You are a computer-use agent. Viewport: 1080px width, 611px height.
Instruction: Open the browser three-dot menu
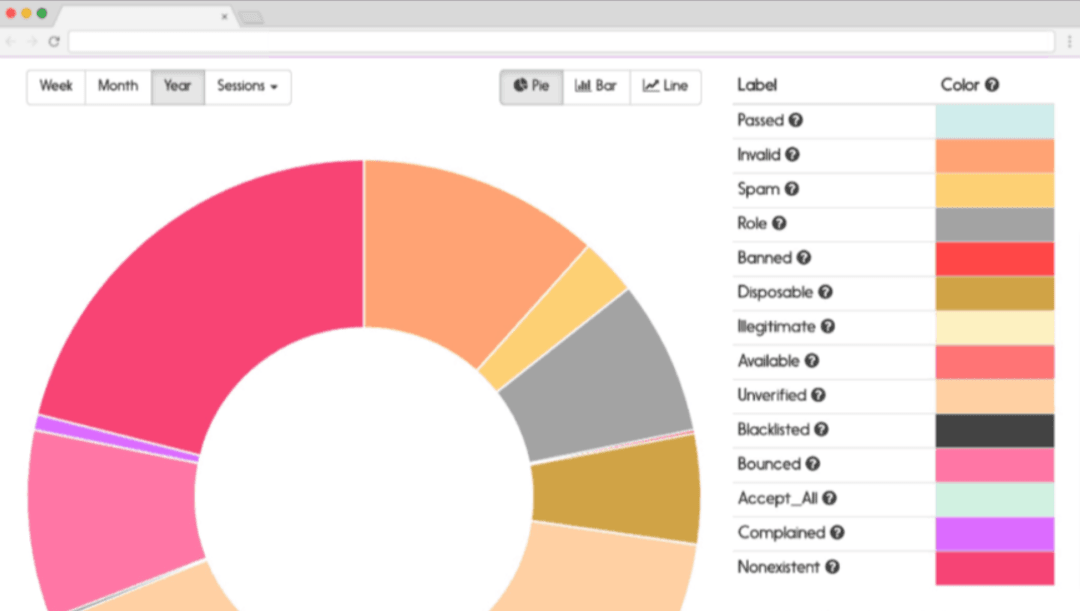click(1068, 42)
